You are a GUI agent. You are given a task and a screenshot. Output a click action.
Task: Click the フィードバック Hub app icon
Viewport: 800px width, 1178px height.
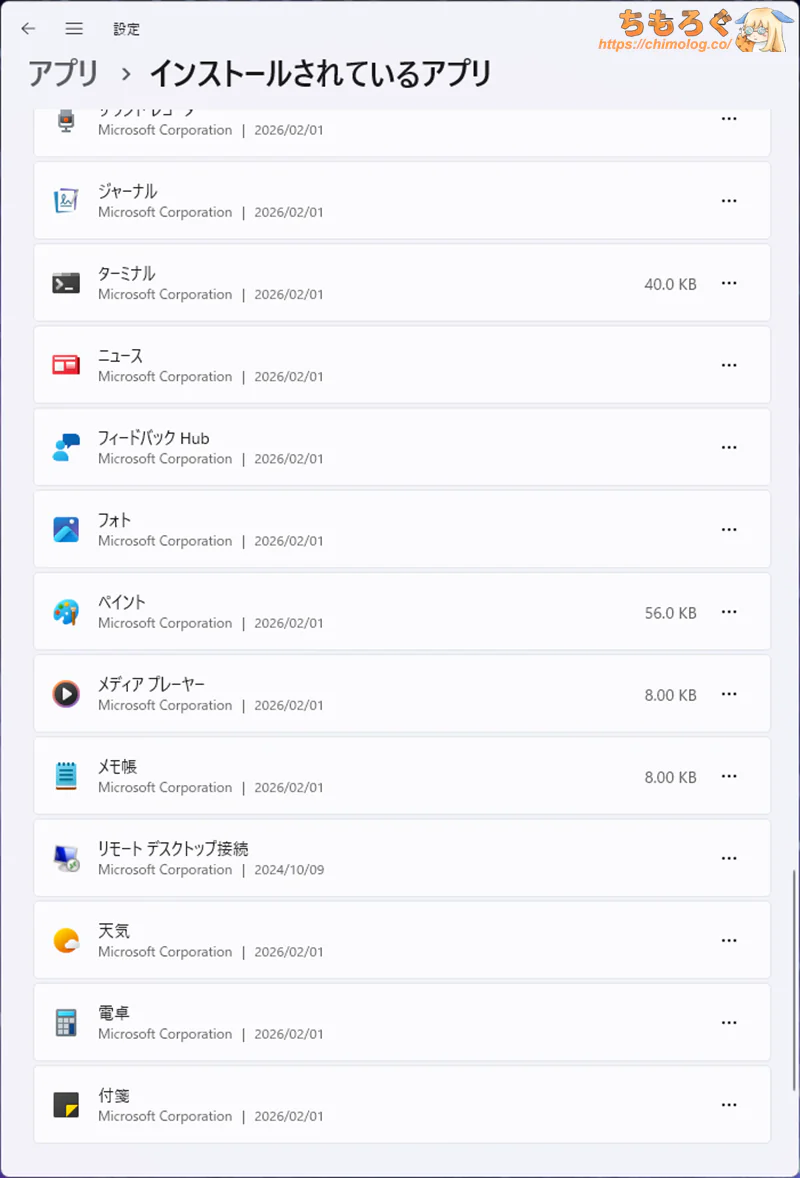66,447
